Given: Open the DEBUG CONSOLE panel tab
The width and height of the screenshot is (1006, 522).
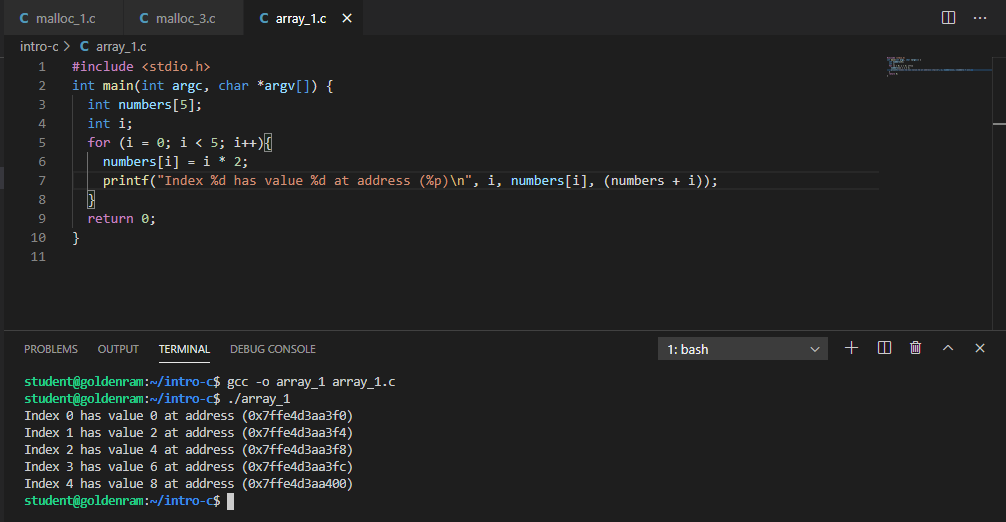Looking at the screenshot, I should click(x=273, y=349).
